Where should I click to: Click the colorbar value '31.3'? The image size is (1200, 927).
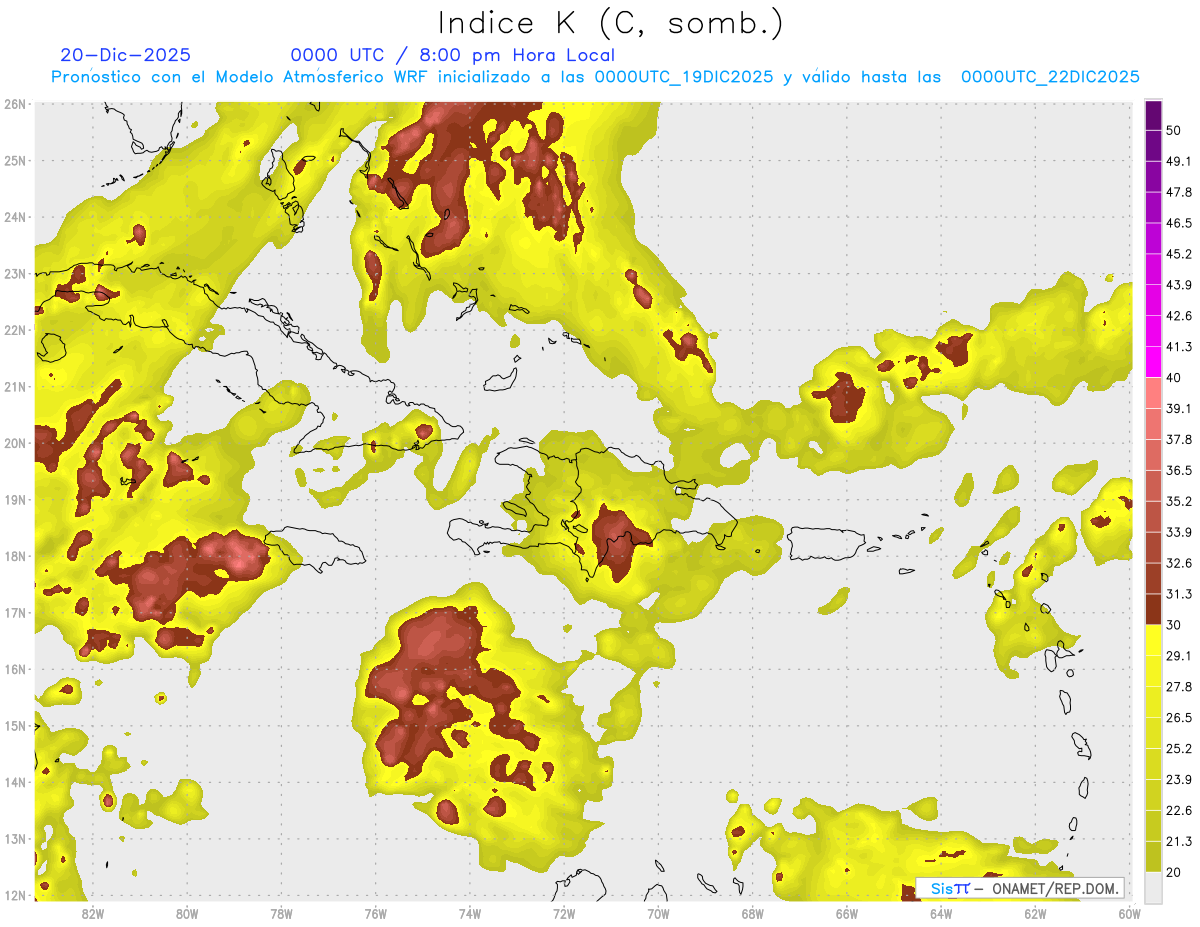pos(1179,594)
